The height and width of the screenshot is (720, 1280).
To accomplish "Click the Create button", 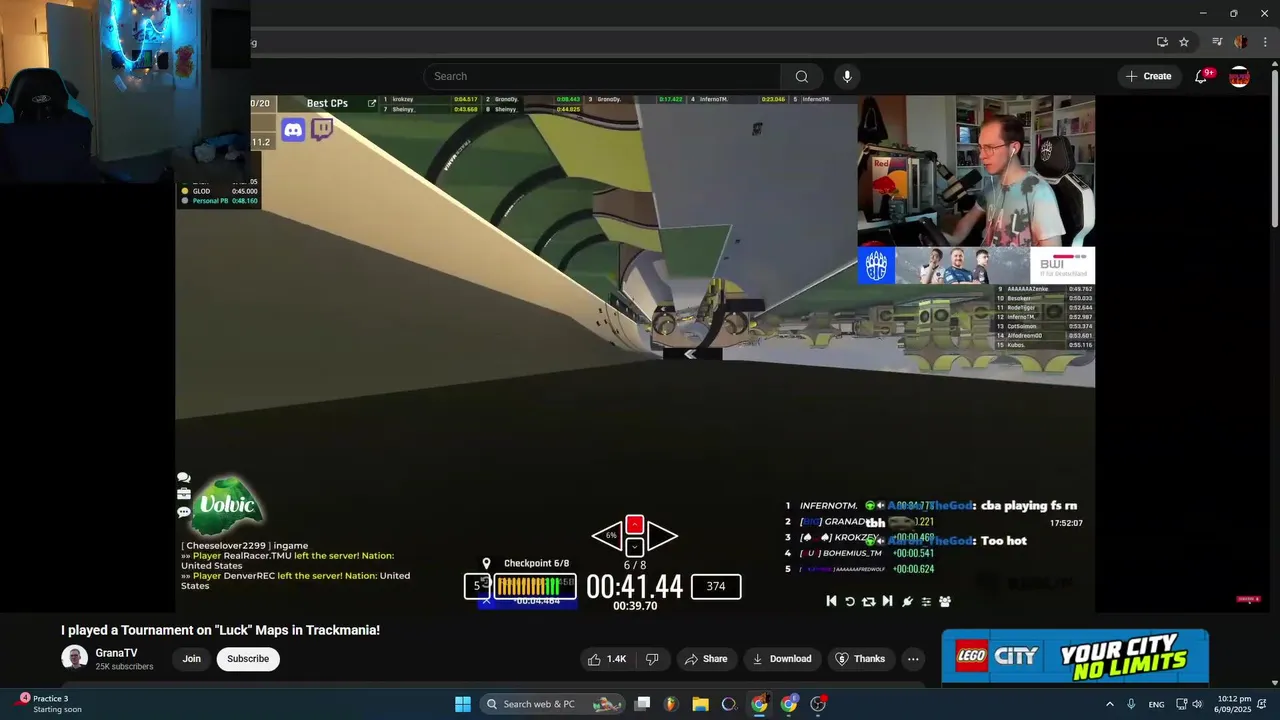I will point(1148,76).
